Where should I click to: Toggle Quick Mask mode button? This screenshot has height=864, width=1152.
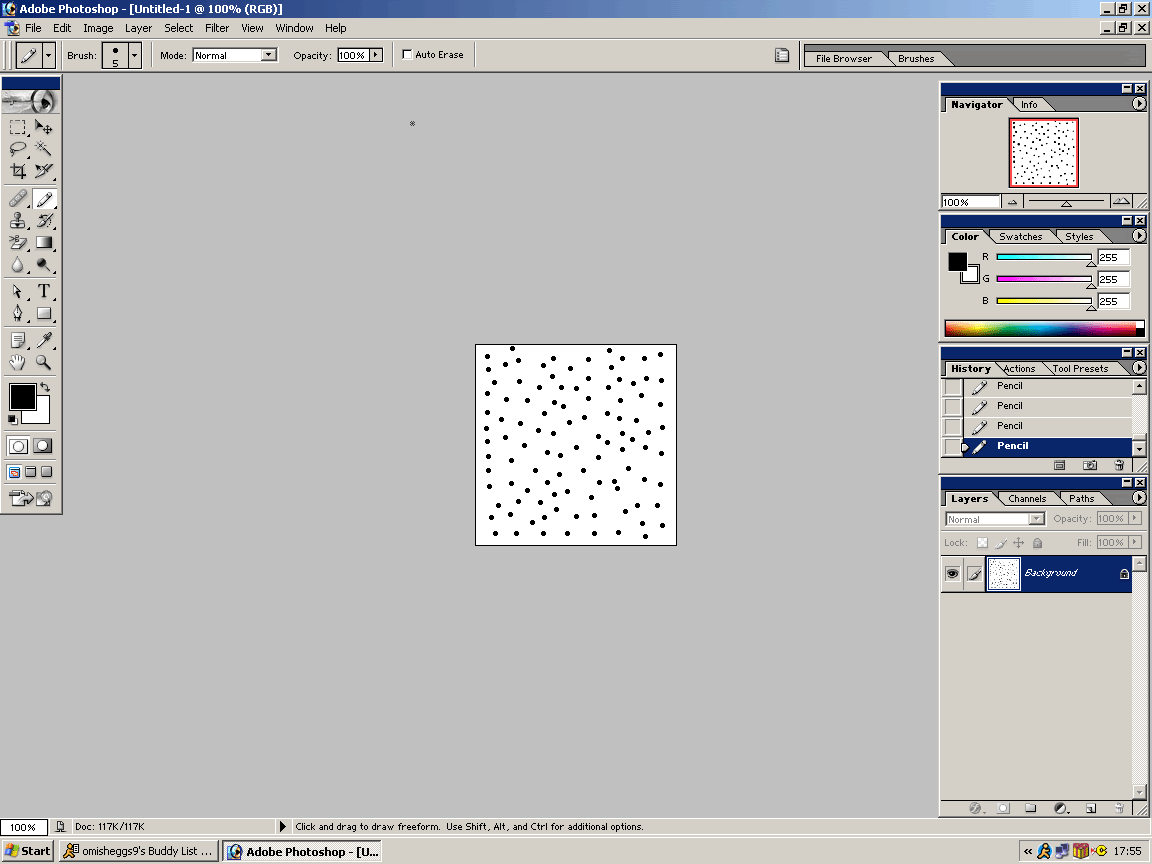[x=43, y=445]
